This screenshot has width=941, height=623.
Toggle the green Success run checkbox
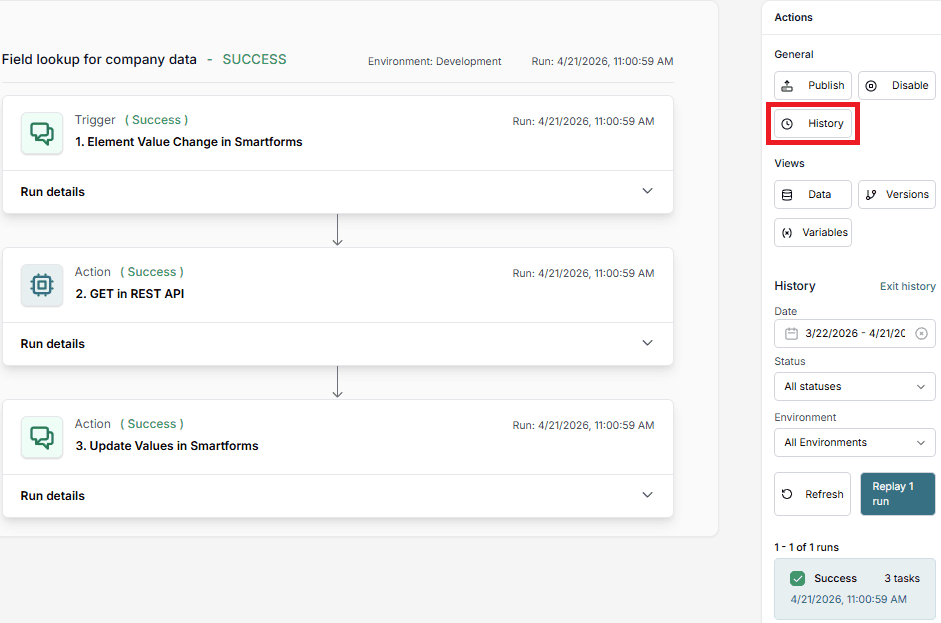(798, 578)
